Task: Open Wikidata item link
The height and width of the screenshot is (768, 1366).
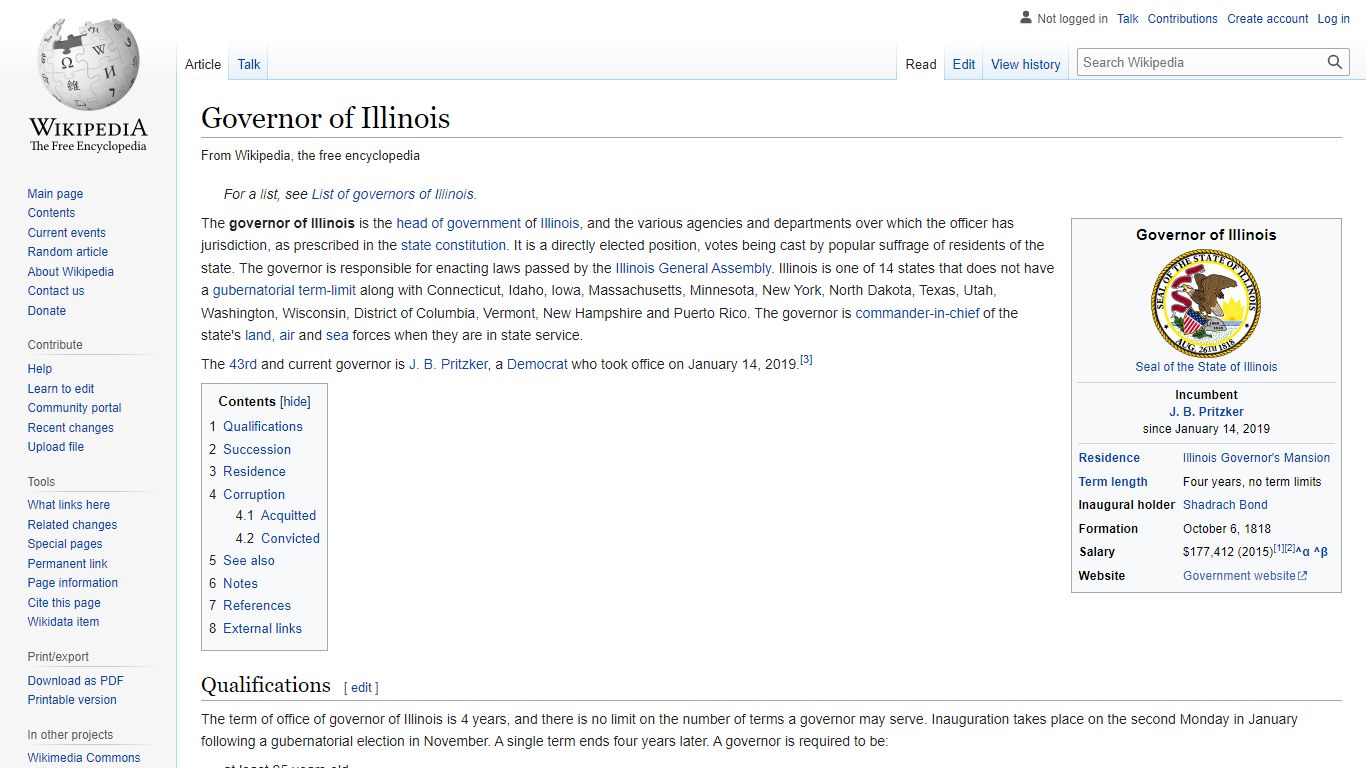Action: point(63,622)
